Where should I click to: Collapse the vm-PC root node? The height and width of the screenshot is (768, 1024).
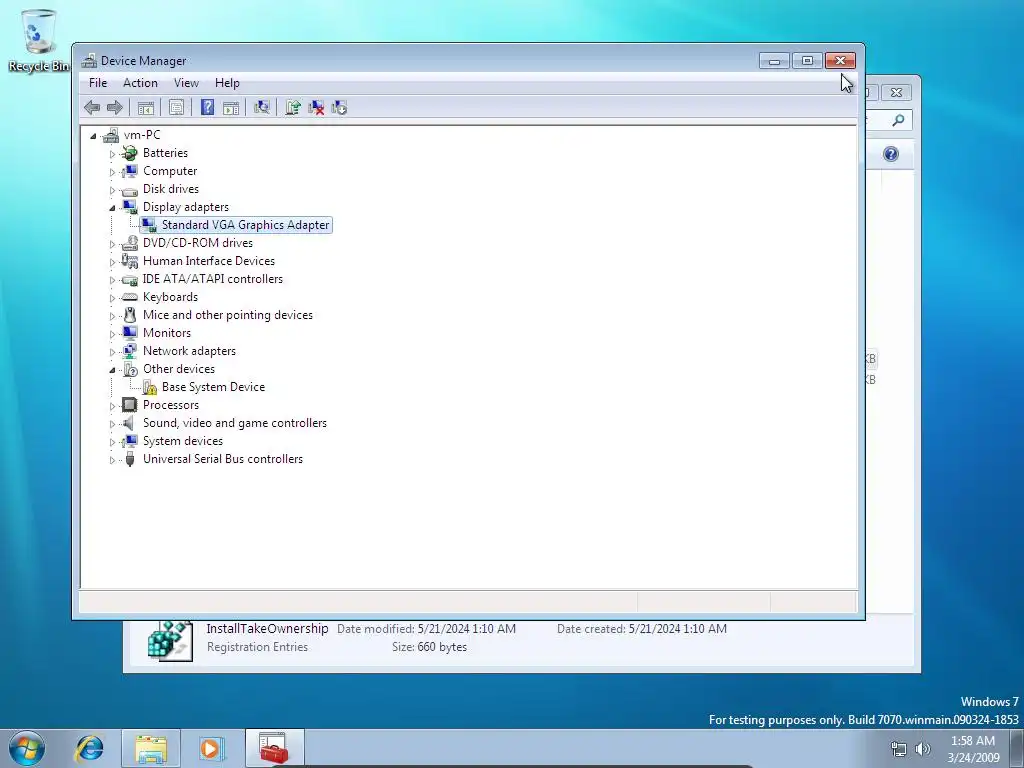point(93,136)
